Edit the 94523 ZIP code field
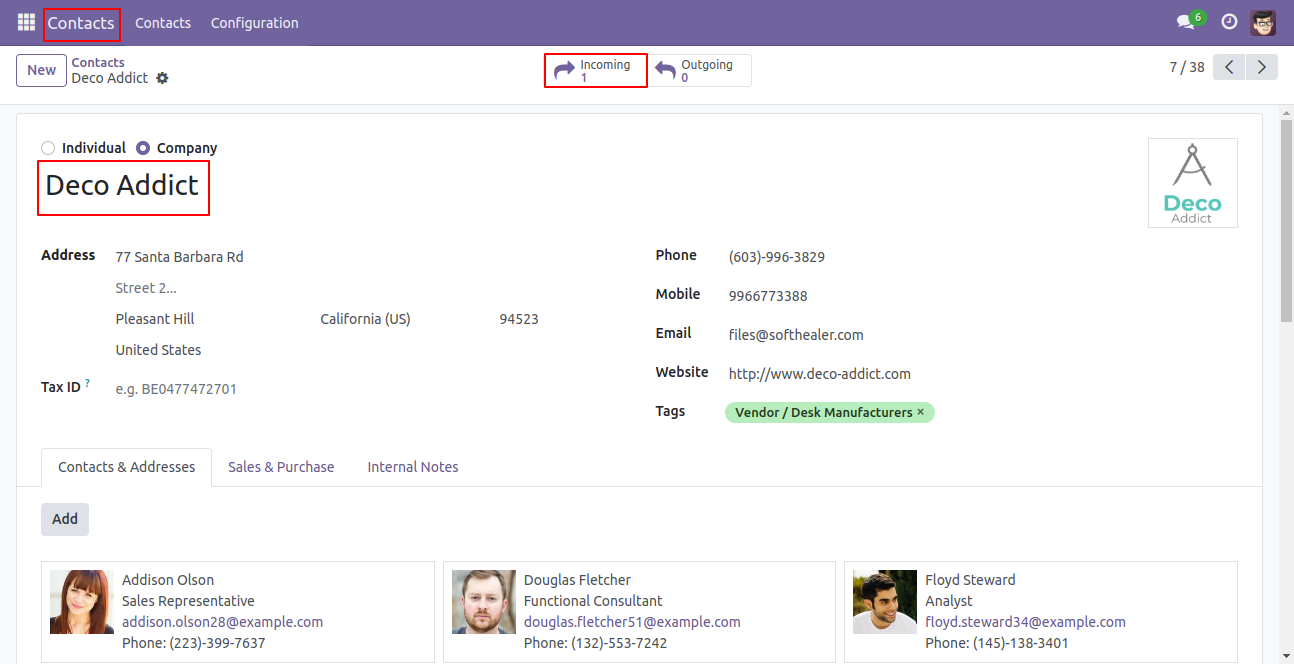The image size is (1294, 664). [x=519, y=319]
